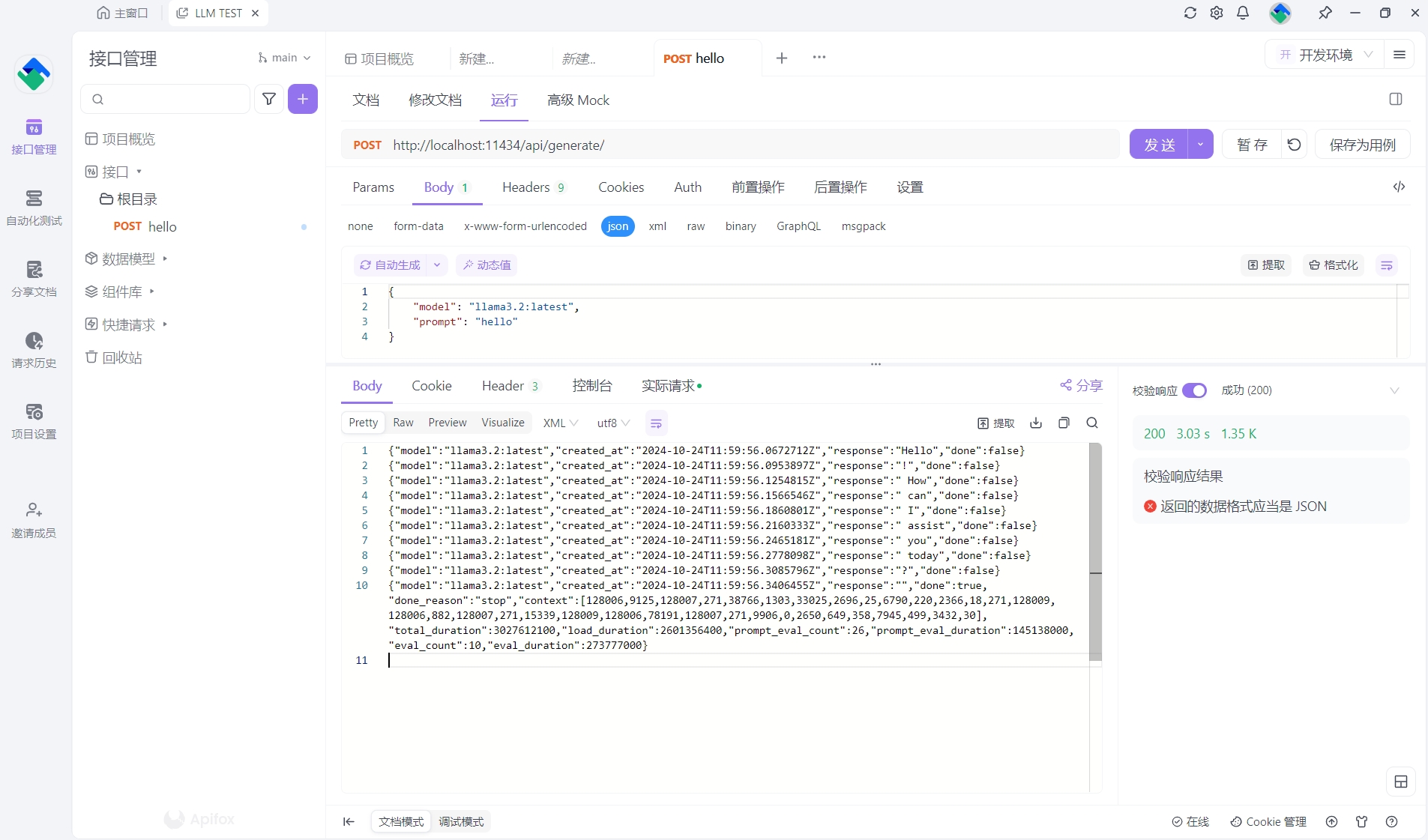Open the 开发环境 environment dropdown

tap(1325, 55)
